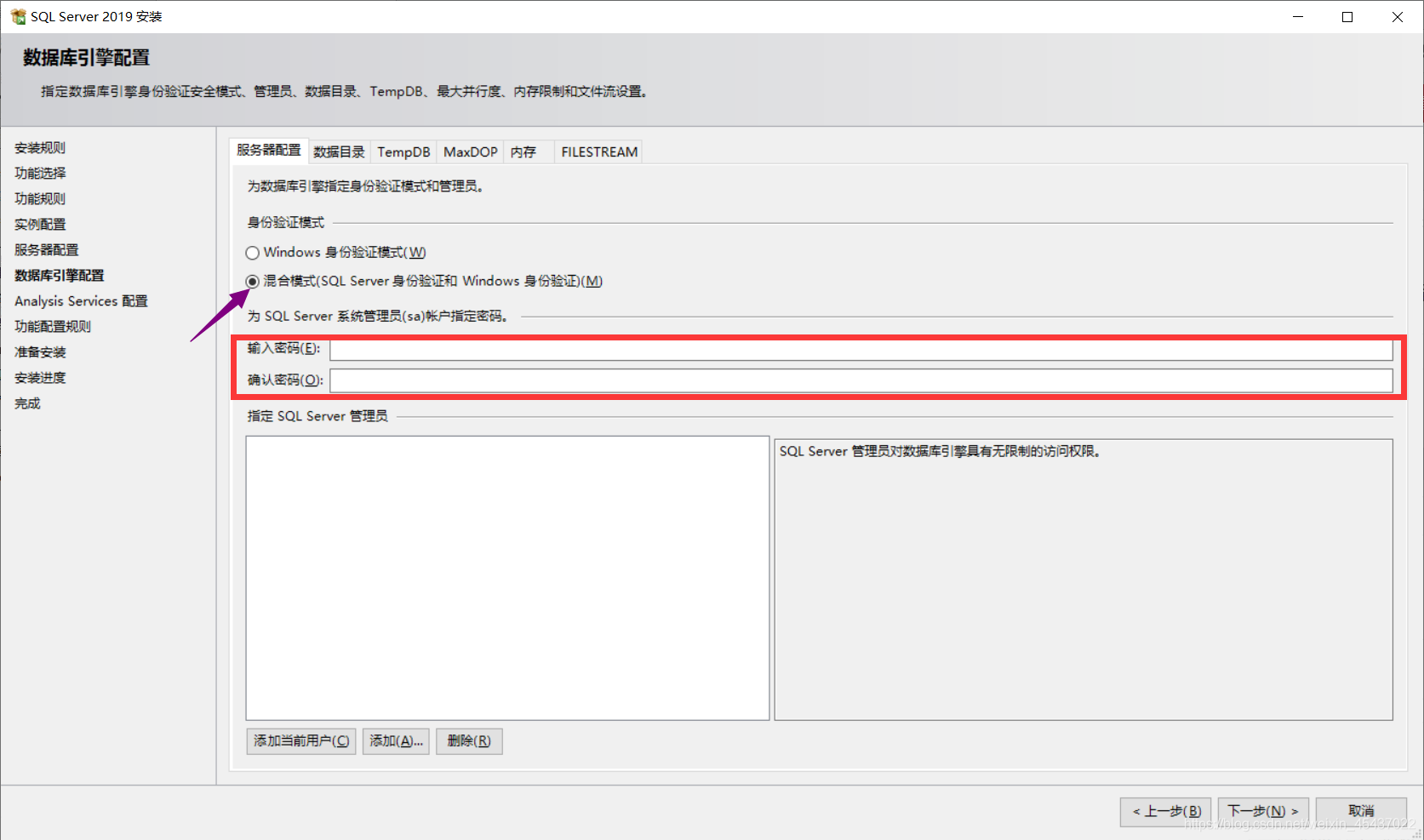Click the empty SQL Server administrators list box

click(507, 578)
